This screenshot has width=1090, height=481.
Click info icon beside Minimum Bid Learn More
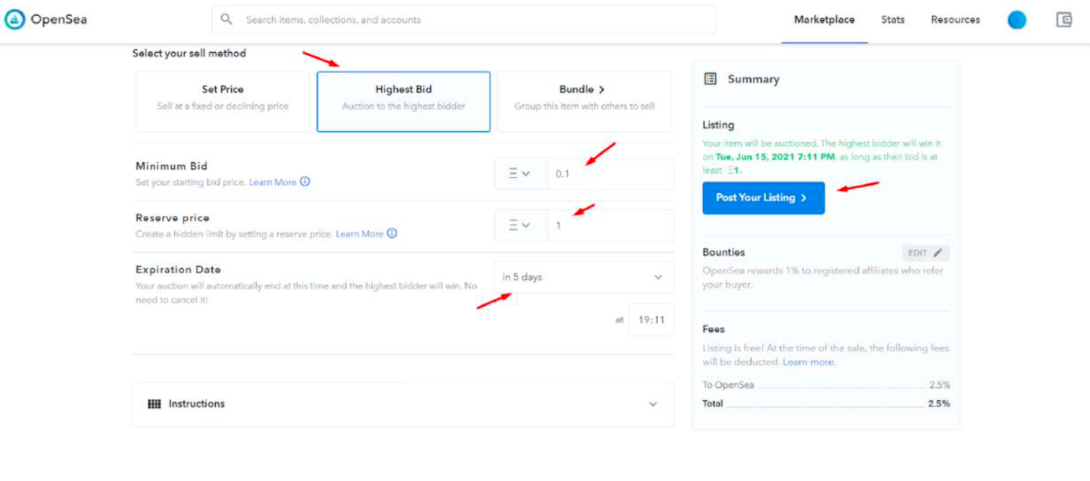[x=305, y=182]
